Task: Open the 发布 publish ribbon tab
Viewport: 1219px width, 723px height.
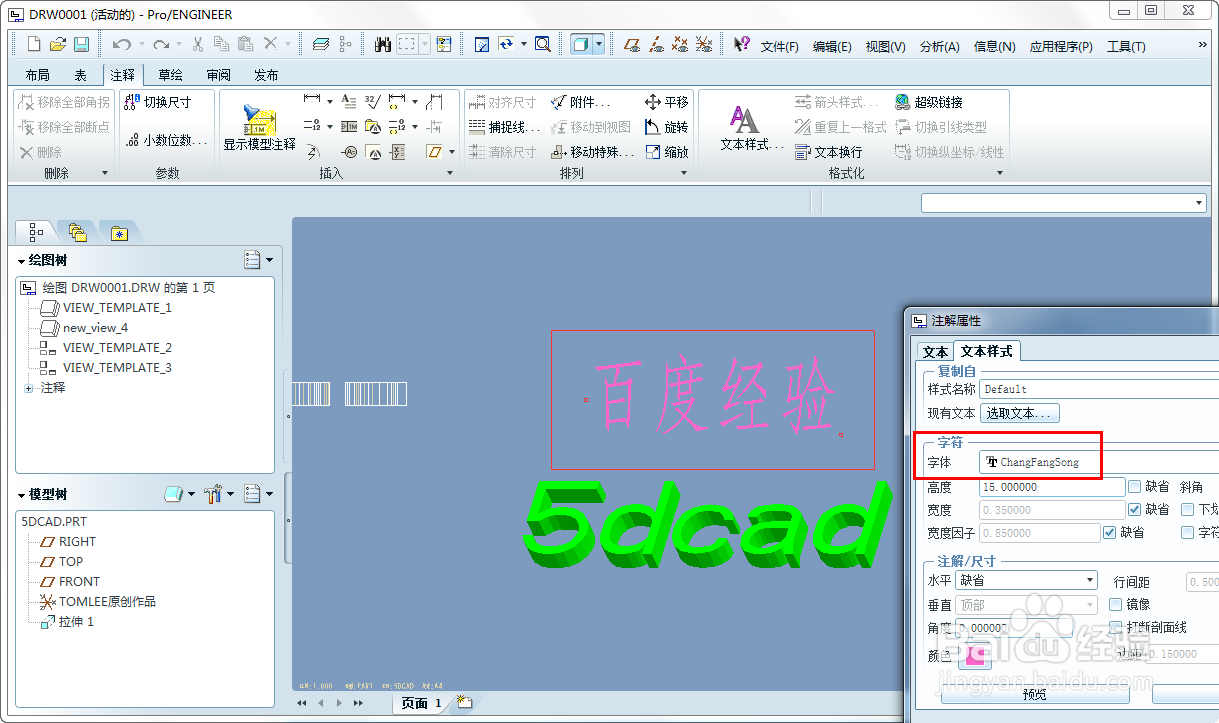Action: click(x=266, y=75)
